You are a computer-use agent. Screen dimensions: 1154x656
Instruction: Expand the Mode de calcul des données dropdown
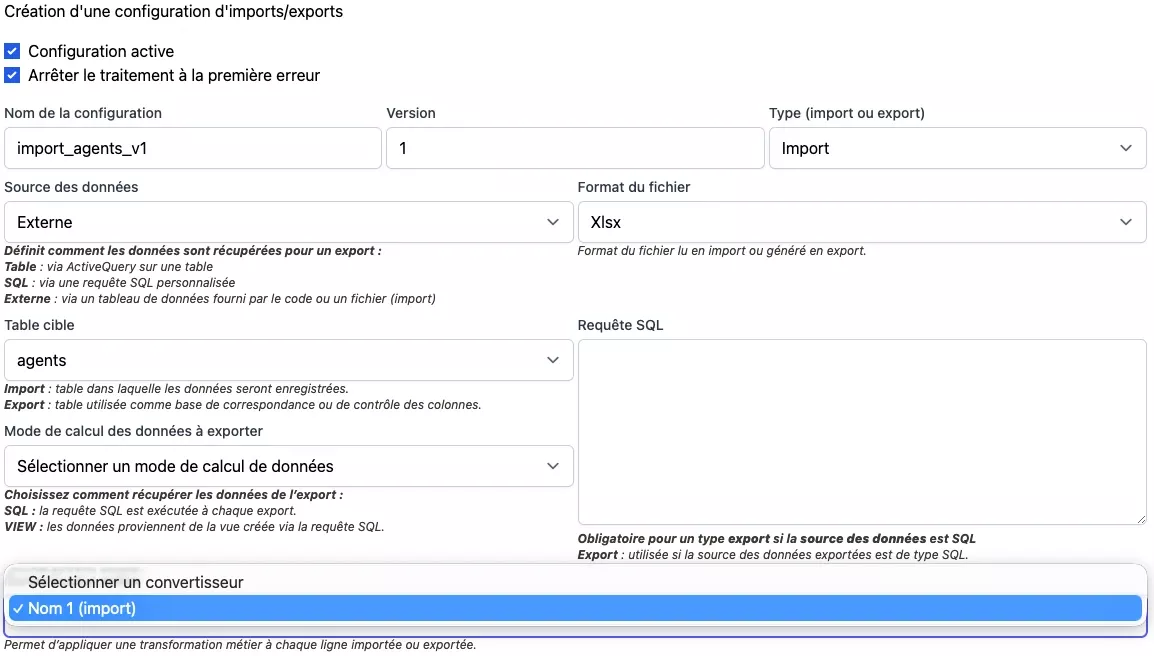click(x=288, y=466)
